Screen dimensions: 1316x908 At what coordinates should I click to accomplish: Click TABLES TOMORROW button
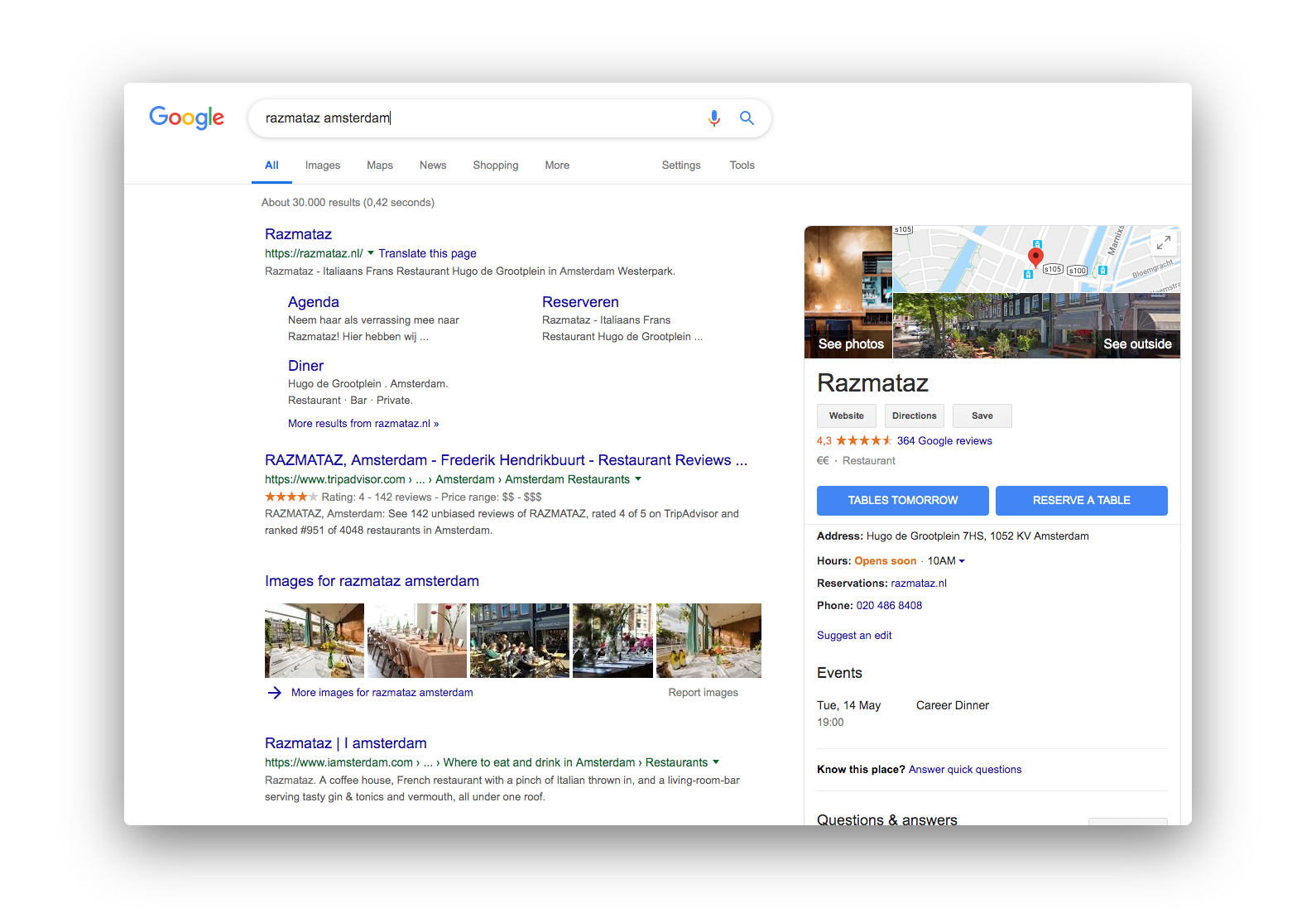point(903,501)
